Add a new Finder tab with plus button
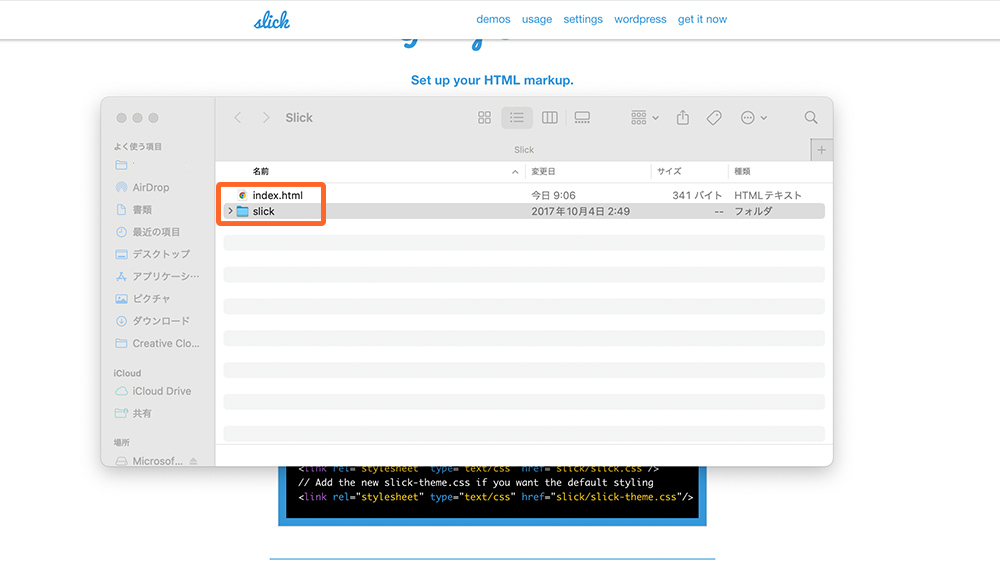The height and width of the screenshot is (562, 1000). pyautogui.click(x=821, y=150)
